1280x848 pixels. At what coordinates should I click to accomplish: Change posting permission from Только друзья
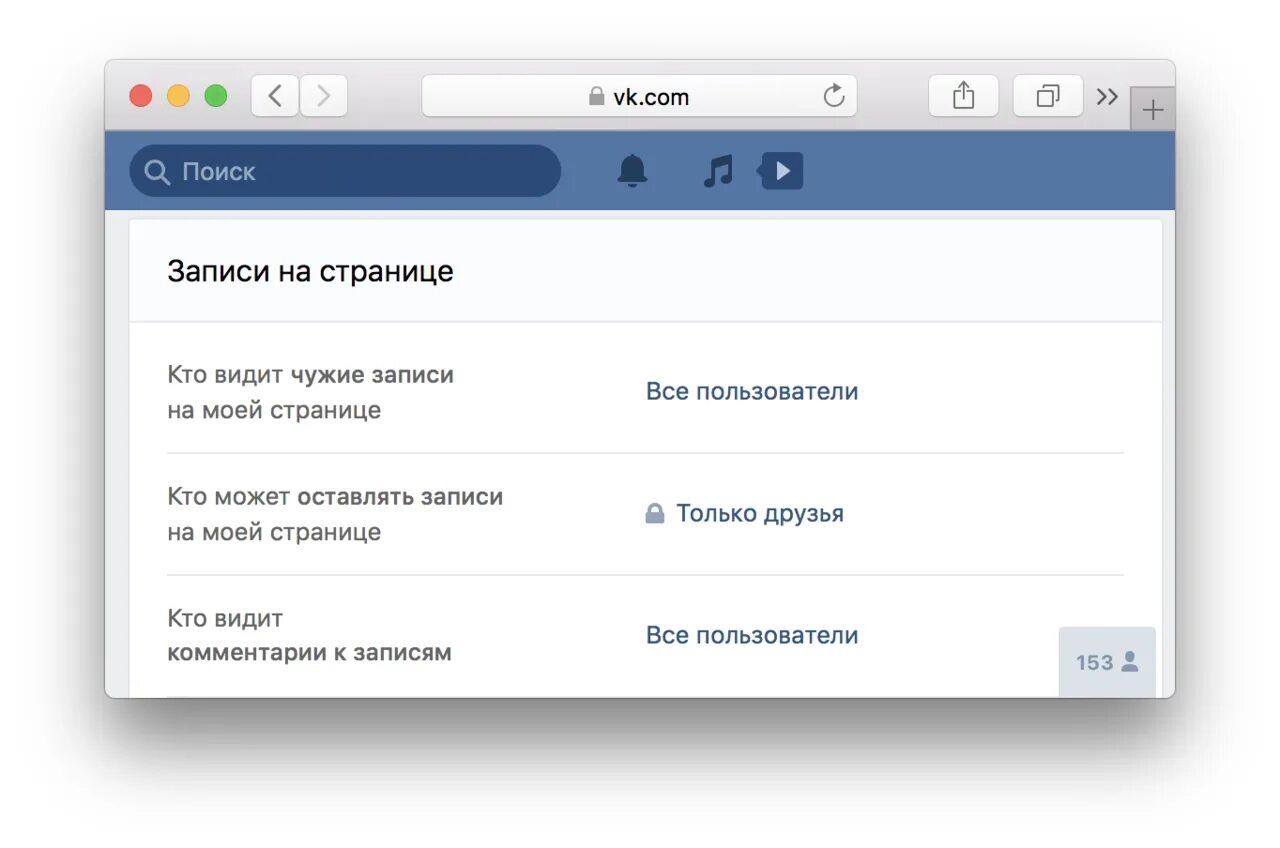pyautogui.click(x=760, y=513)
